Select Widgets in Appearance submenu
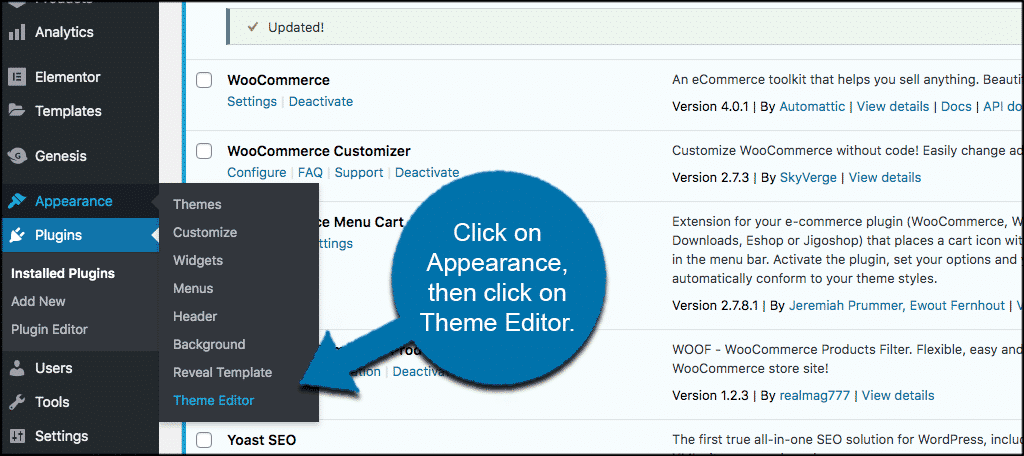The image size is (1024, 456). [x=198, y=261]
